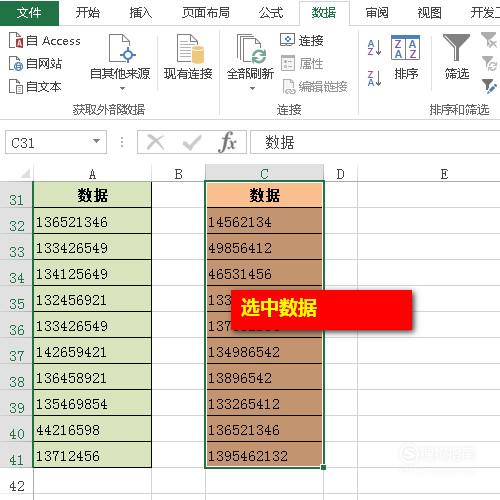Confirm entry with checkmark button
Viewport: 500px width, 500px height.
pos(192,142)
